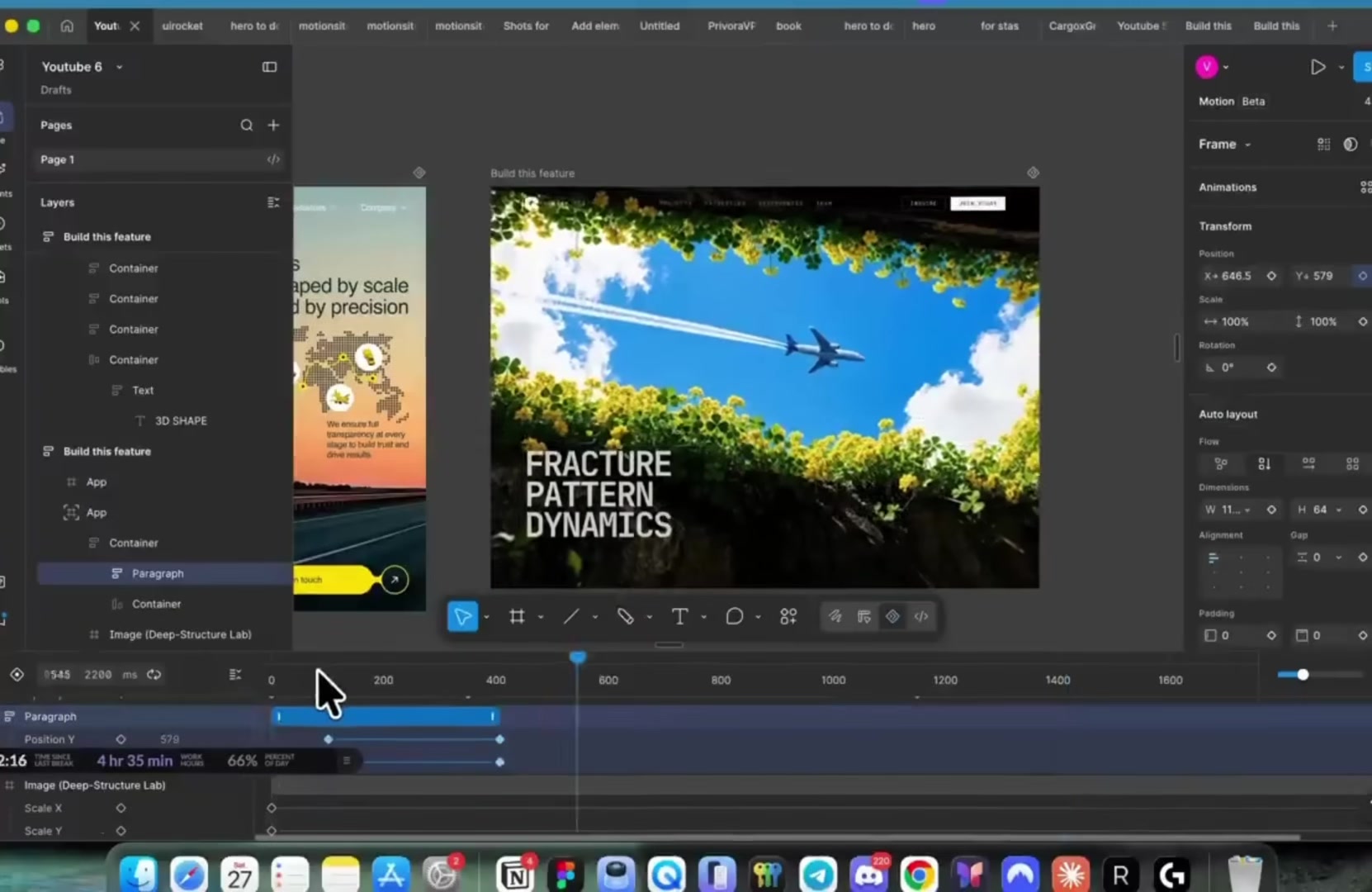Open Figma from the dock
This screenshot has height=892, width=1372.
[x=565, y=875]
